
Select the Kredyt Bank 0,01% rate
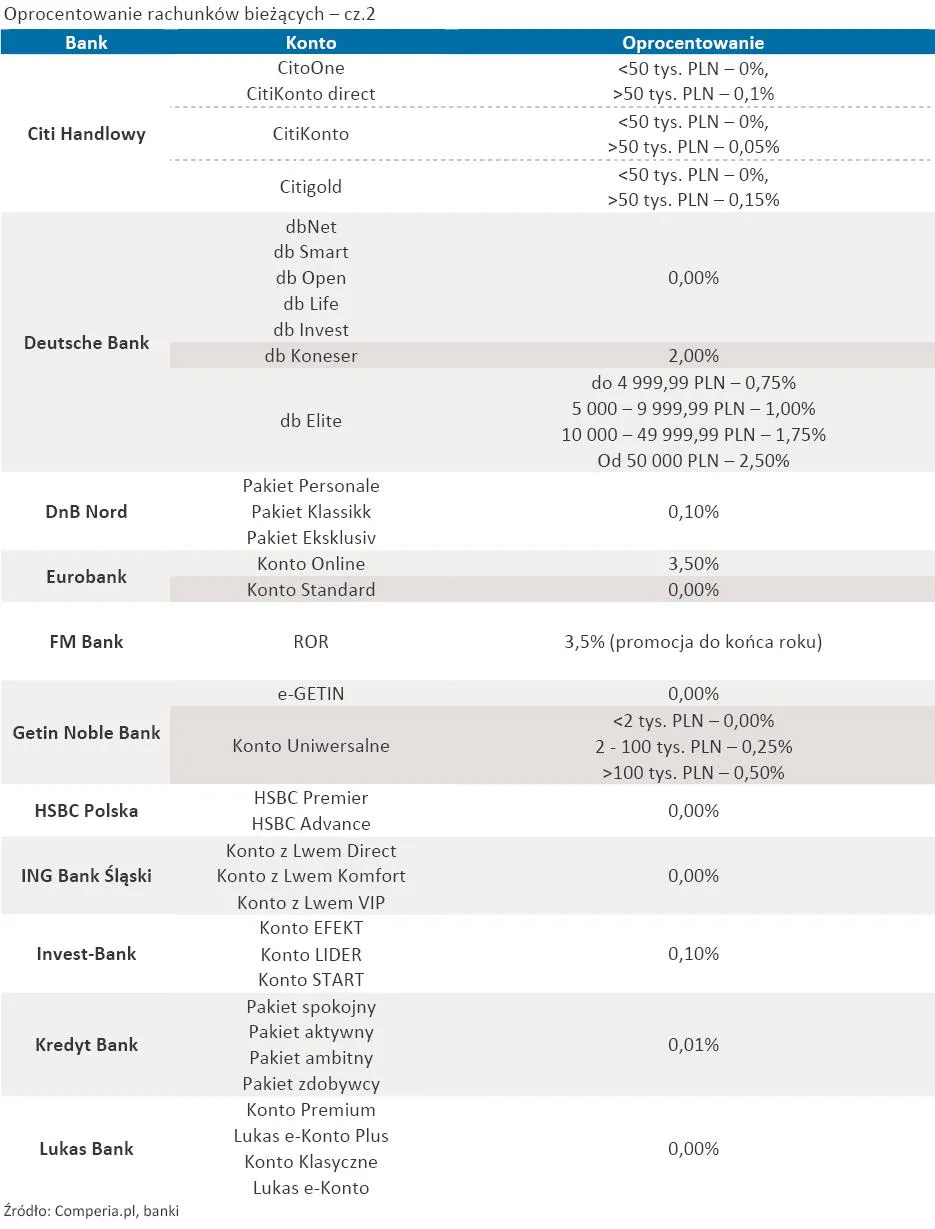pos(693,1045)
